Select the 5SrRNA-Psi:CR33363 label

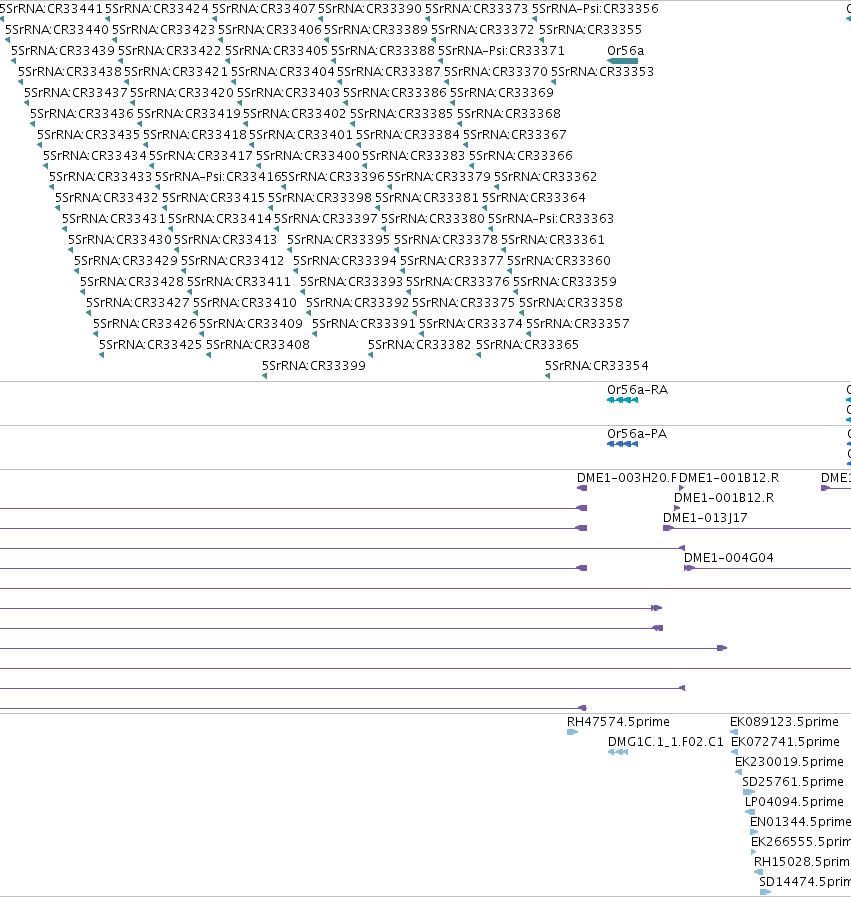point(551,219)
